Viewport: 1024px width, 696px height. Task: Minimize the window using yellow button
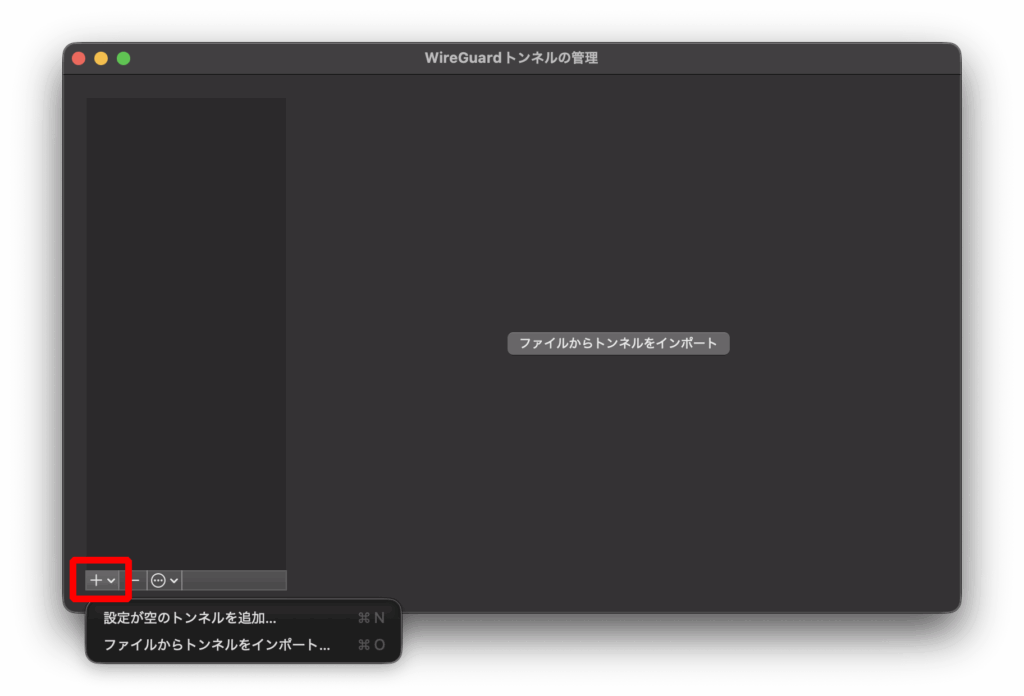point(101,58)
